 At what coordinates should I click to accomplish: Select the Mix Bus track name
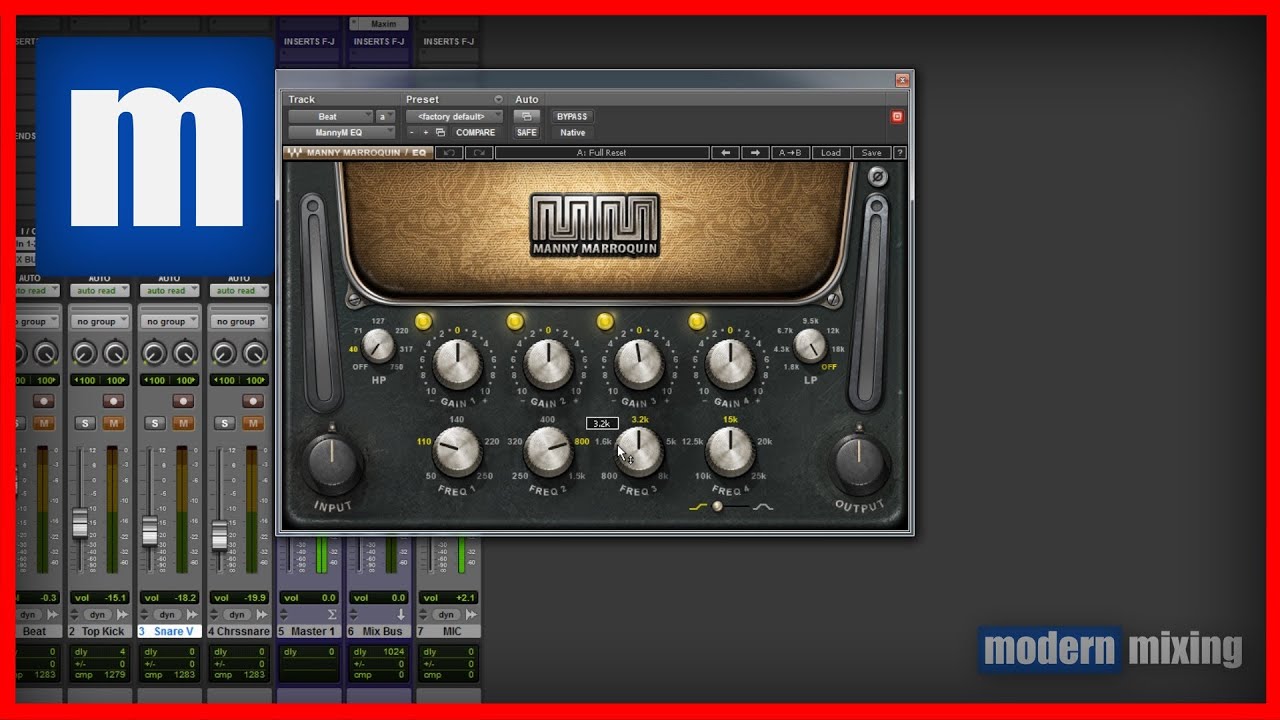click(381, 631)
